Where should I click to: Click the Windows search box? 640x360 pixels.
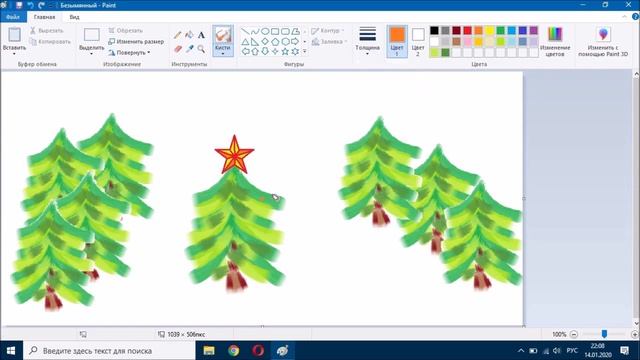(x=109, y=351)
